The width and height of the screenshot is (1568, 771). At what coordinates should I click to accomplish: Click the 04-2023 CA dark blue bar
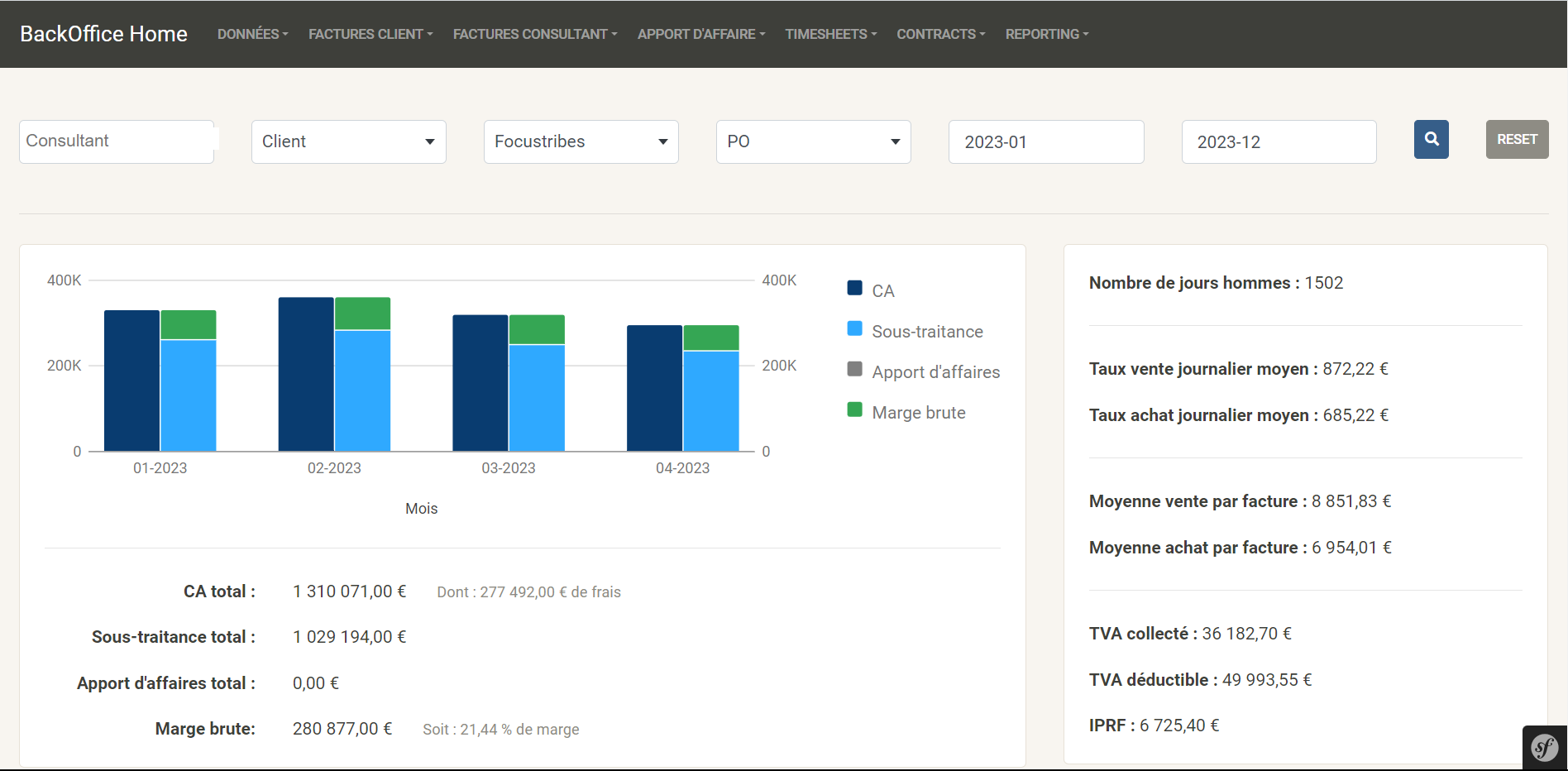click(x=654, y=388)
